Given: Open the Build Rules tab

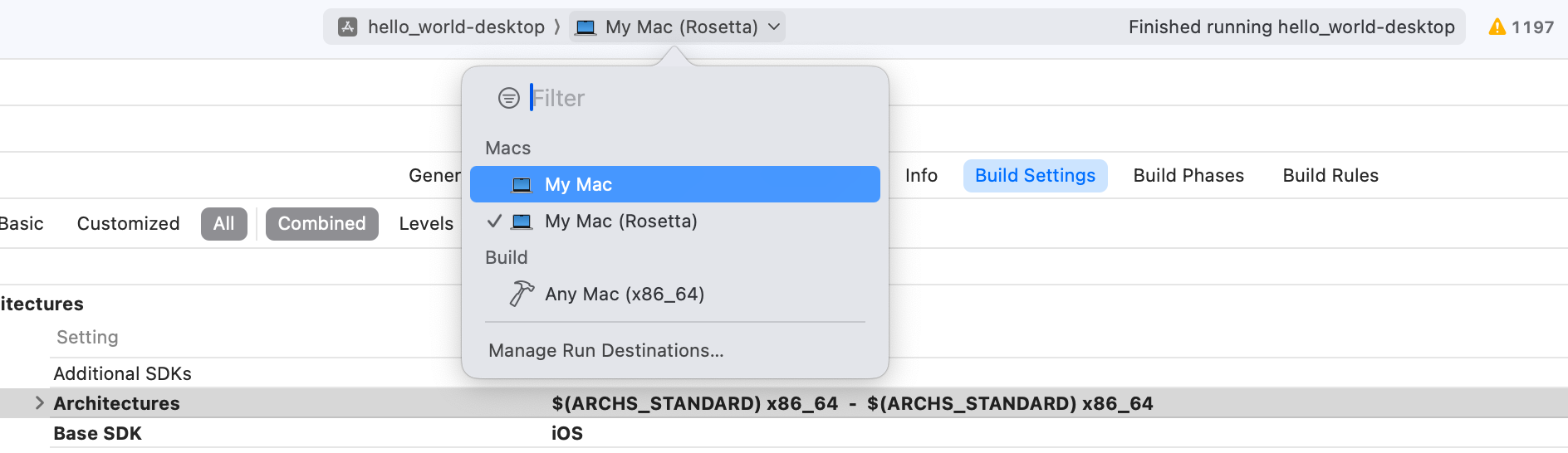Looking at the screenshot, I should coord(1330,176).
